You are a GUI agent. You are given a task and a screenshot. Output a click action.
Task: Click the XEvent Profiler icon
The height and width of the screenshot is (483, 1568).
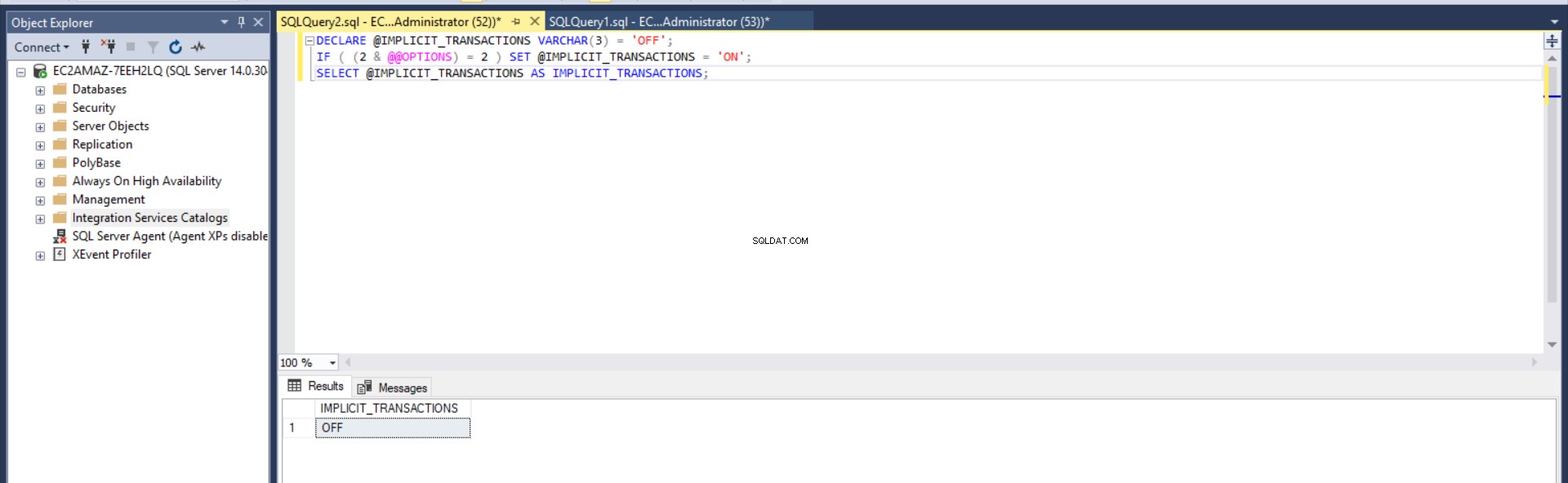point(60,254)
